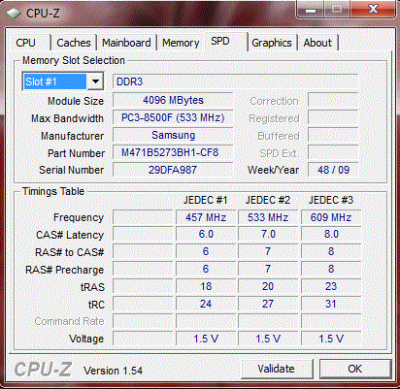Click the CPU-Z title bar app icon
Viewport: 400px width, 389px height.
tap(14, 13)
